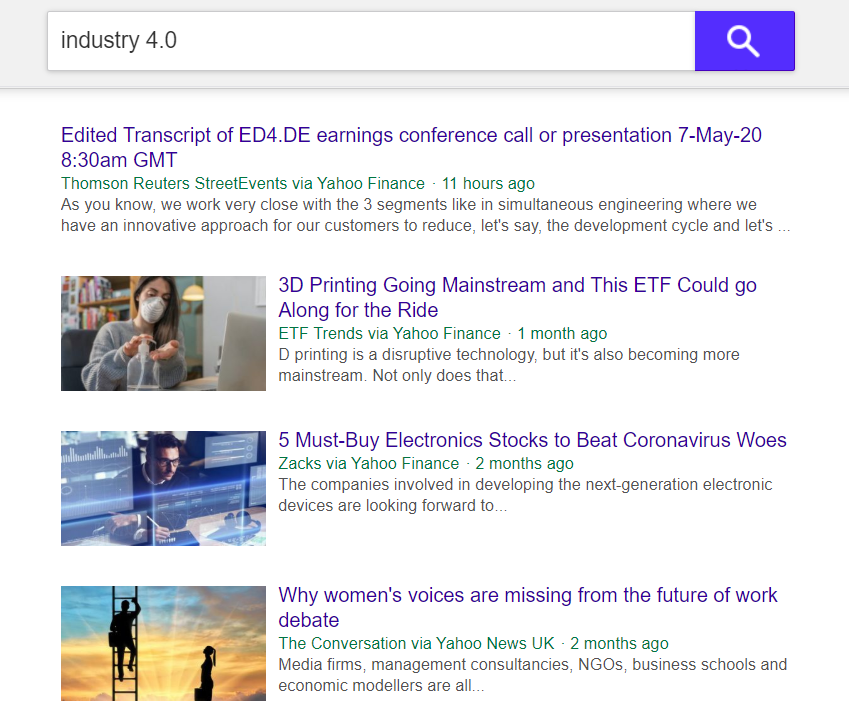Click 'Thomson Reuters StreetEvents via Yahoo Finance' source
849x721 pixels.
pos(243,183)
